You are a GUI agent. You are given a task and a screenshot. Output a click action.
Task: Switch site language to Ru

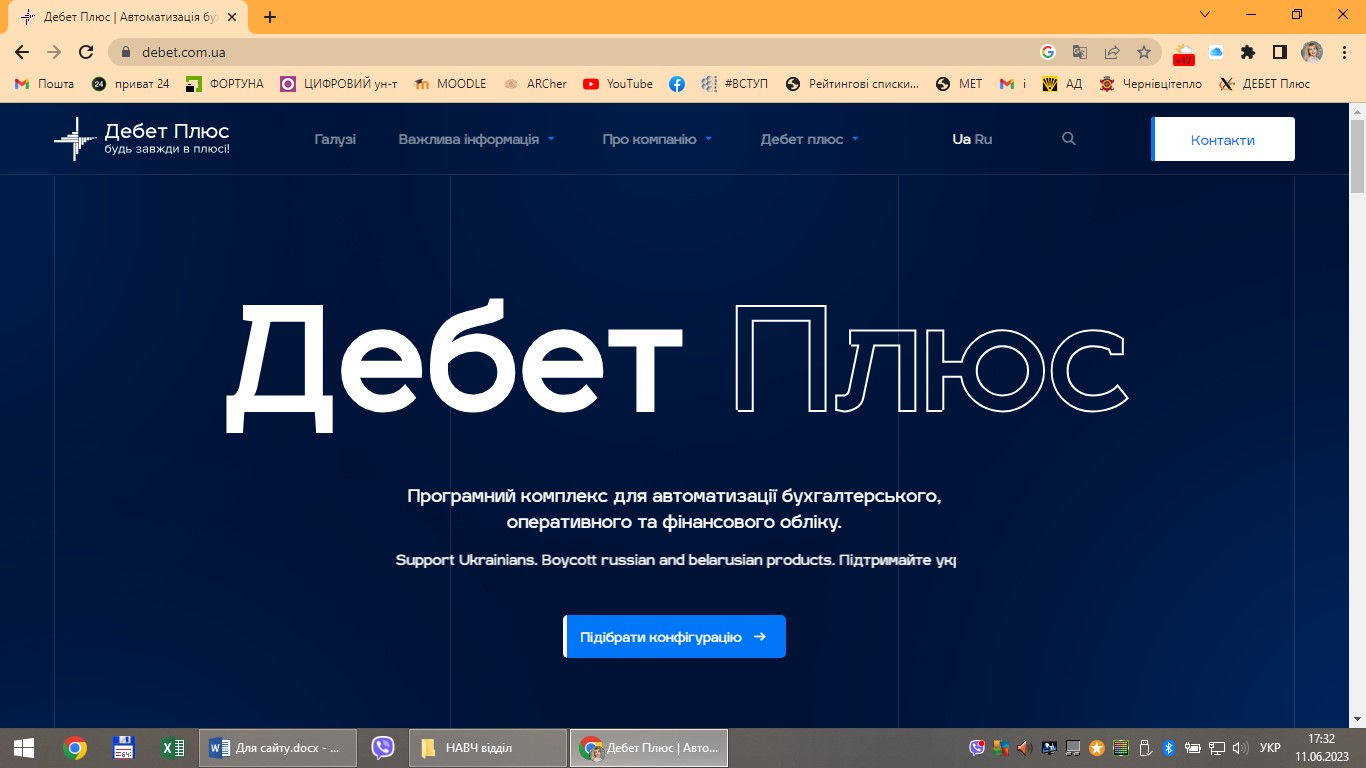pos(983,139)
